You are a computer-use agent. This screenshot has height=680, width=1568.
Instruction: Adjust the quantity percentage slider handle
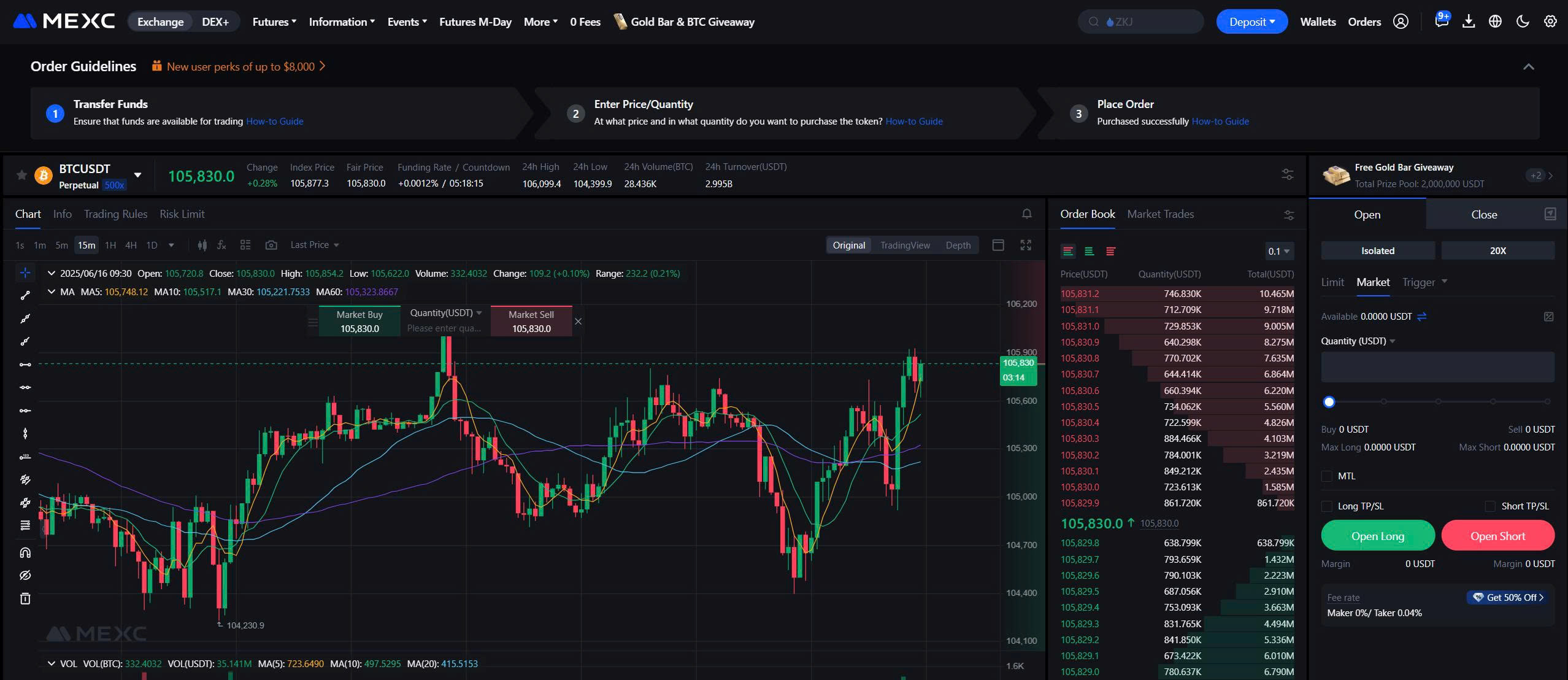tap(1329, 402)
